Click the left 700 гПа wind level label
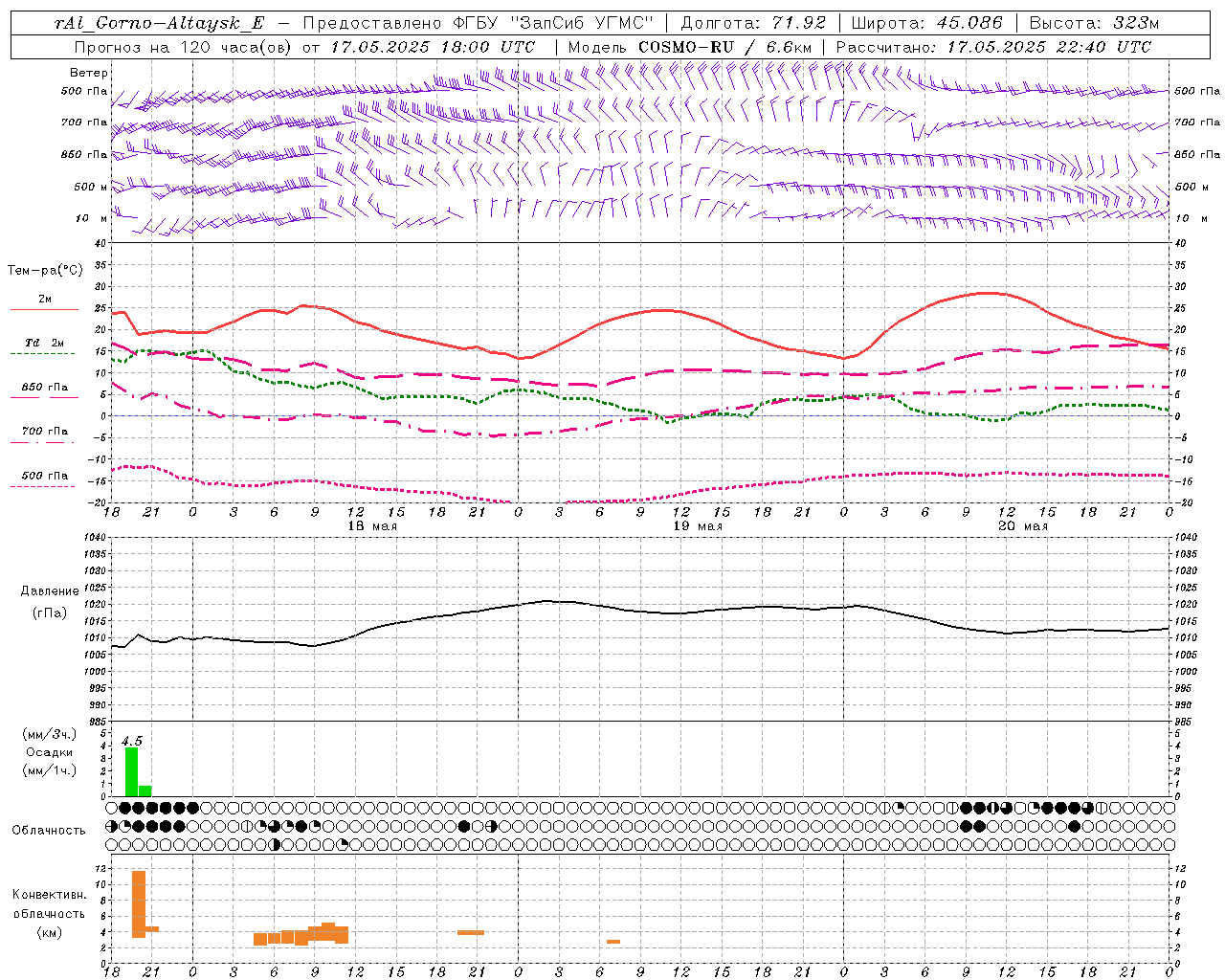The width and height of the screenshot is (1225, 980). [x=84, y=122]
